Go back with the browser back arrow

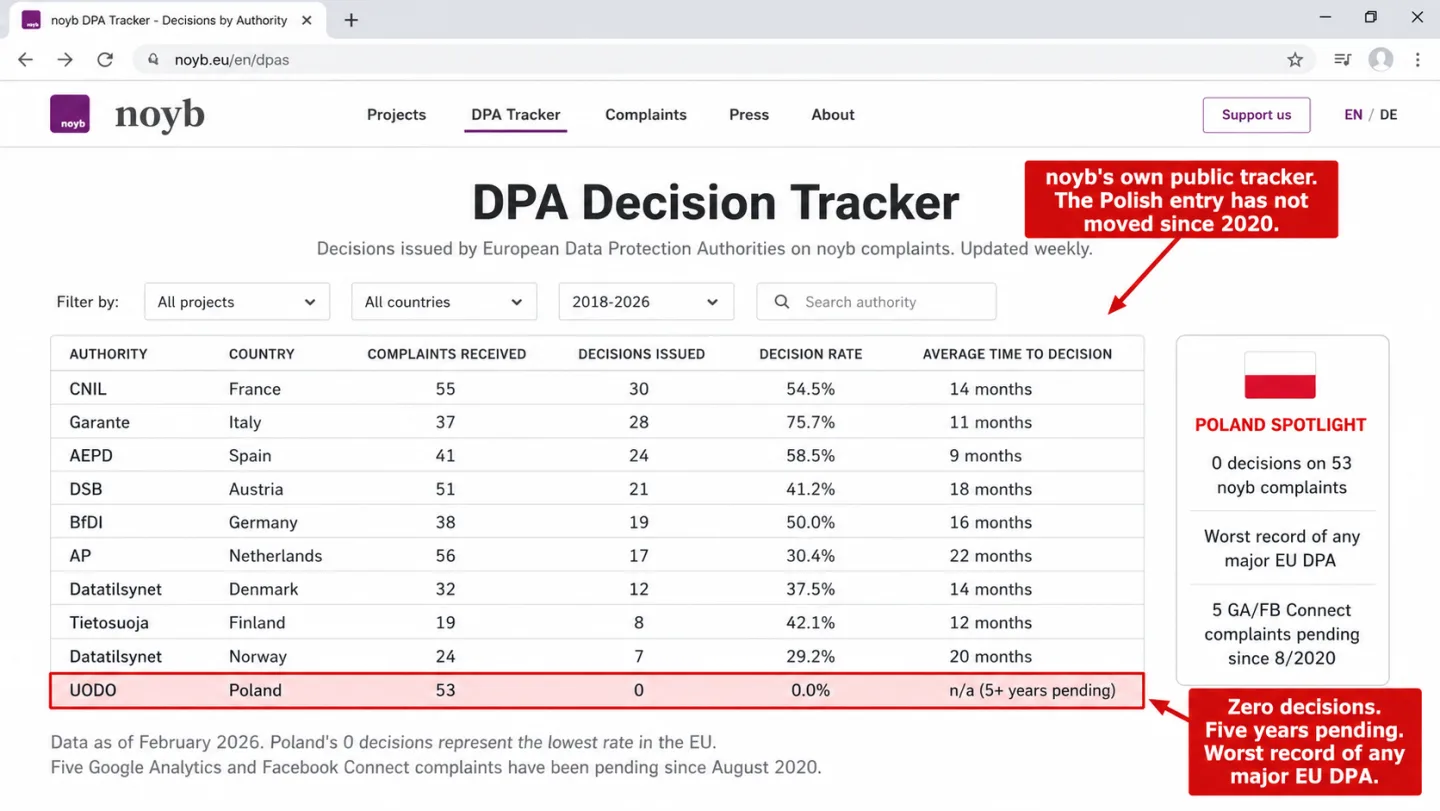[26, 60]
